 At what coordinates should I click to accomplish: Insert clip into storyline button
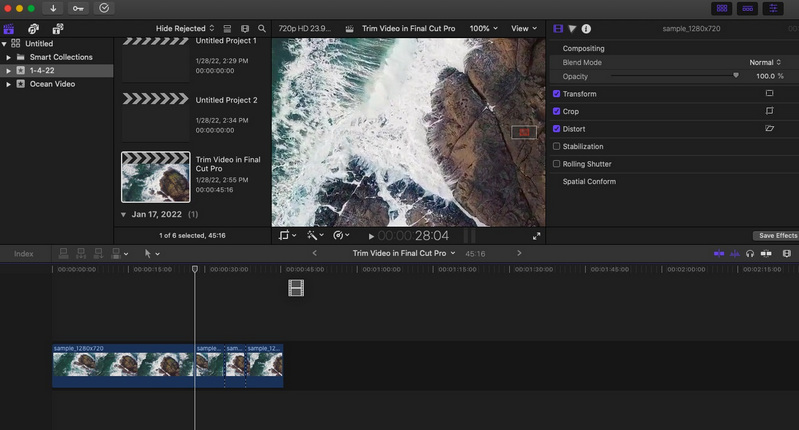click(81, 253)
